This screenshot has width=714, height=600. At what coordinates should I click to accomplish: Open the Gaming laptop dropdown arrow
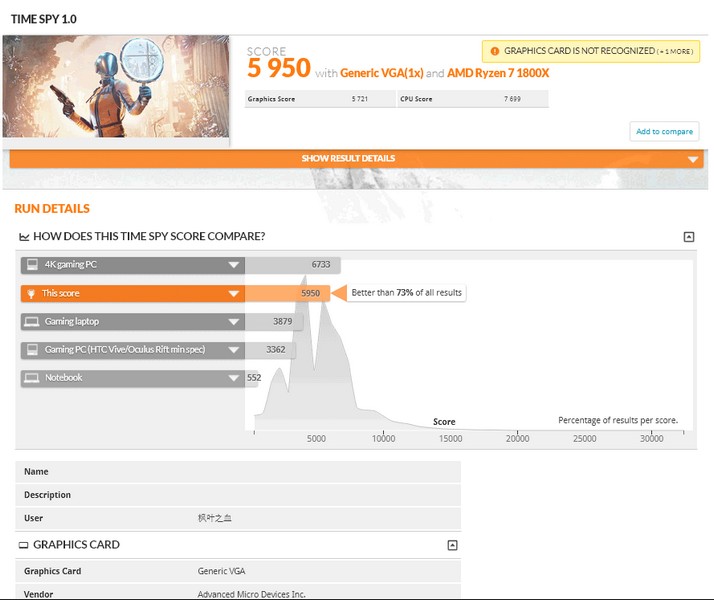point(234,322)
